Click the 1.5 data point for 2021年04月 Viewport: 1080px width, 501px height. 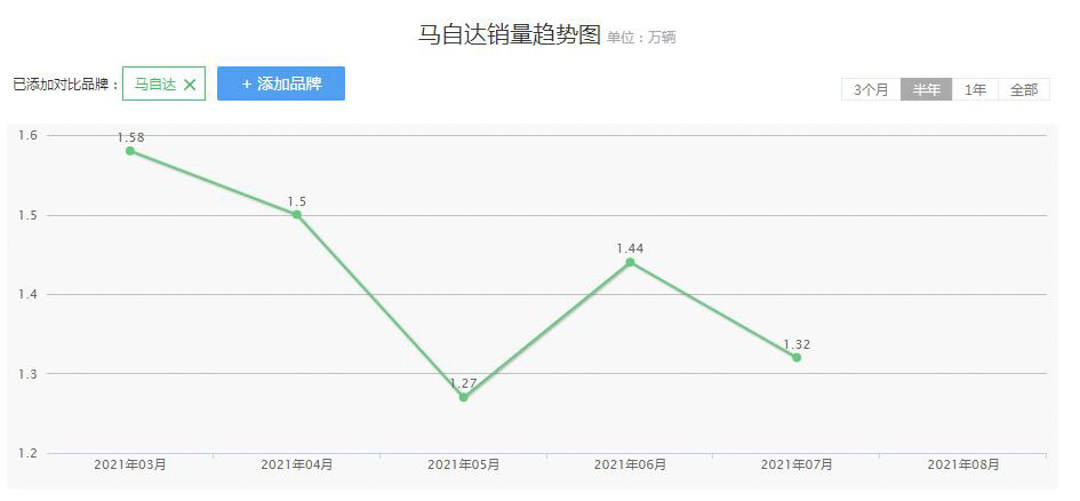point(297,214)
